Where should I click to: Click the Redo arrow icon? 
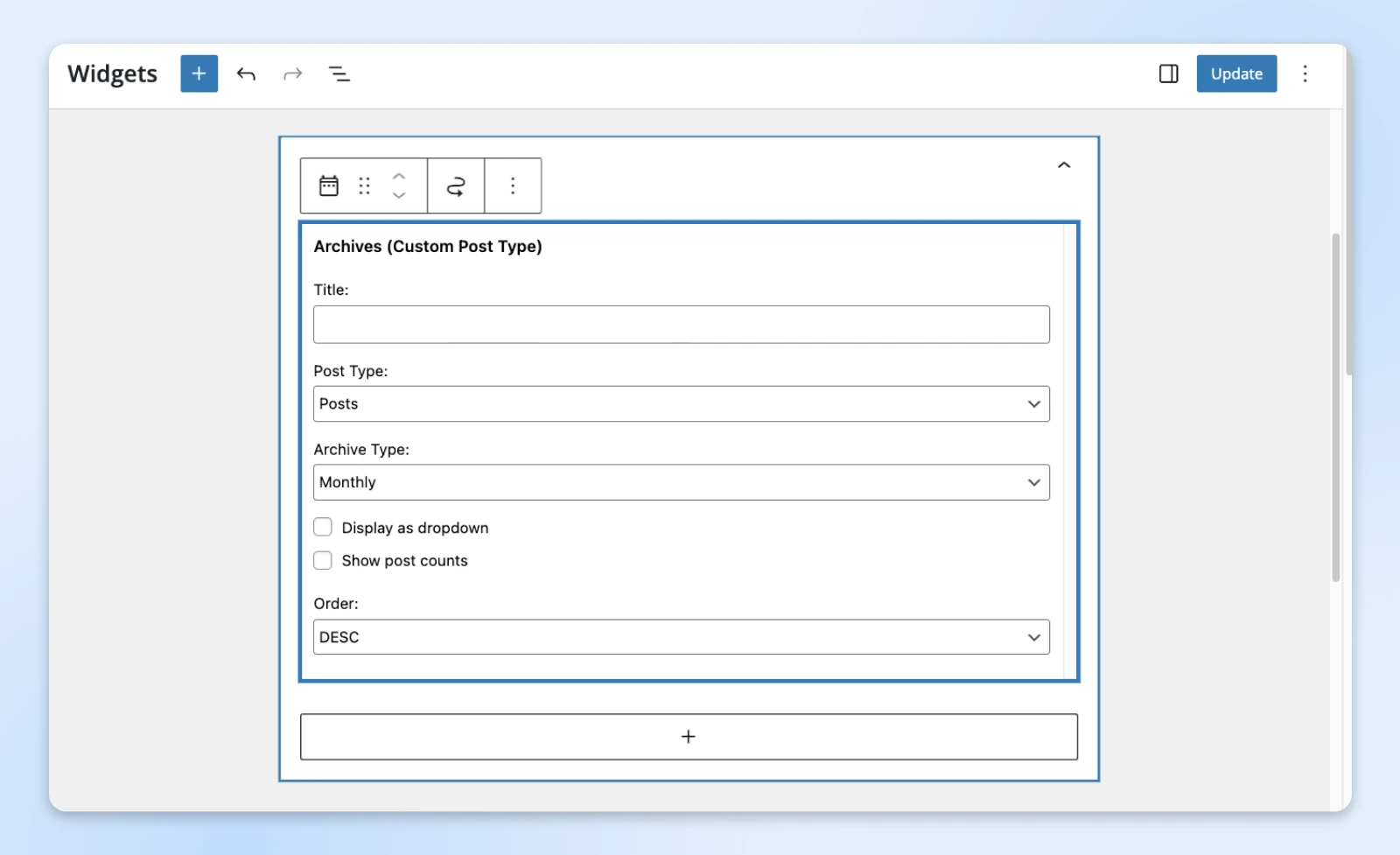292,74
